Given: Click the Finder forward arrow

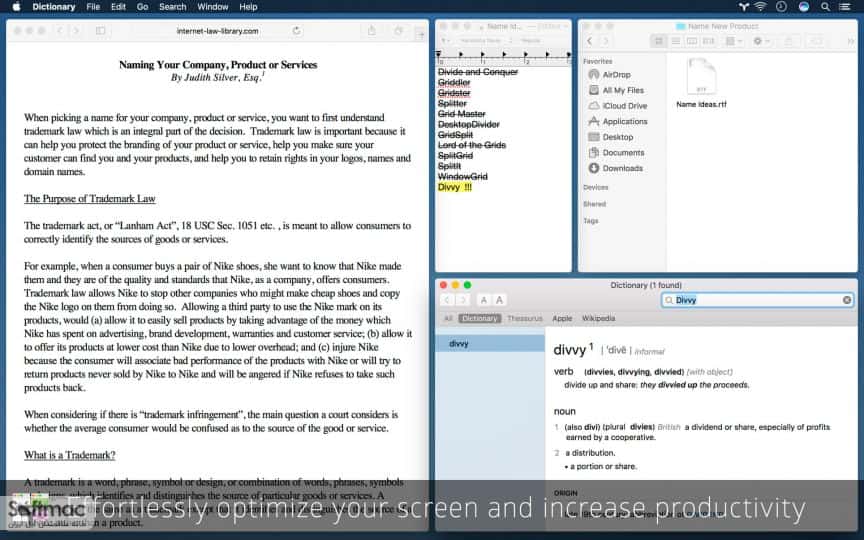Looking at the screenshot, I should 605,41.
